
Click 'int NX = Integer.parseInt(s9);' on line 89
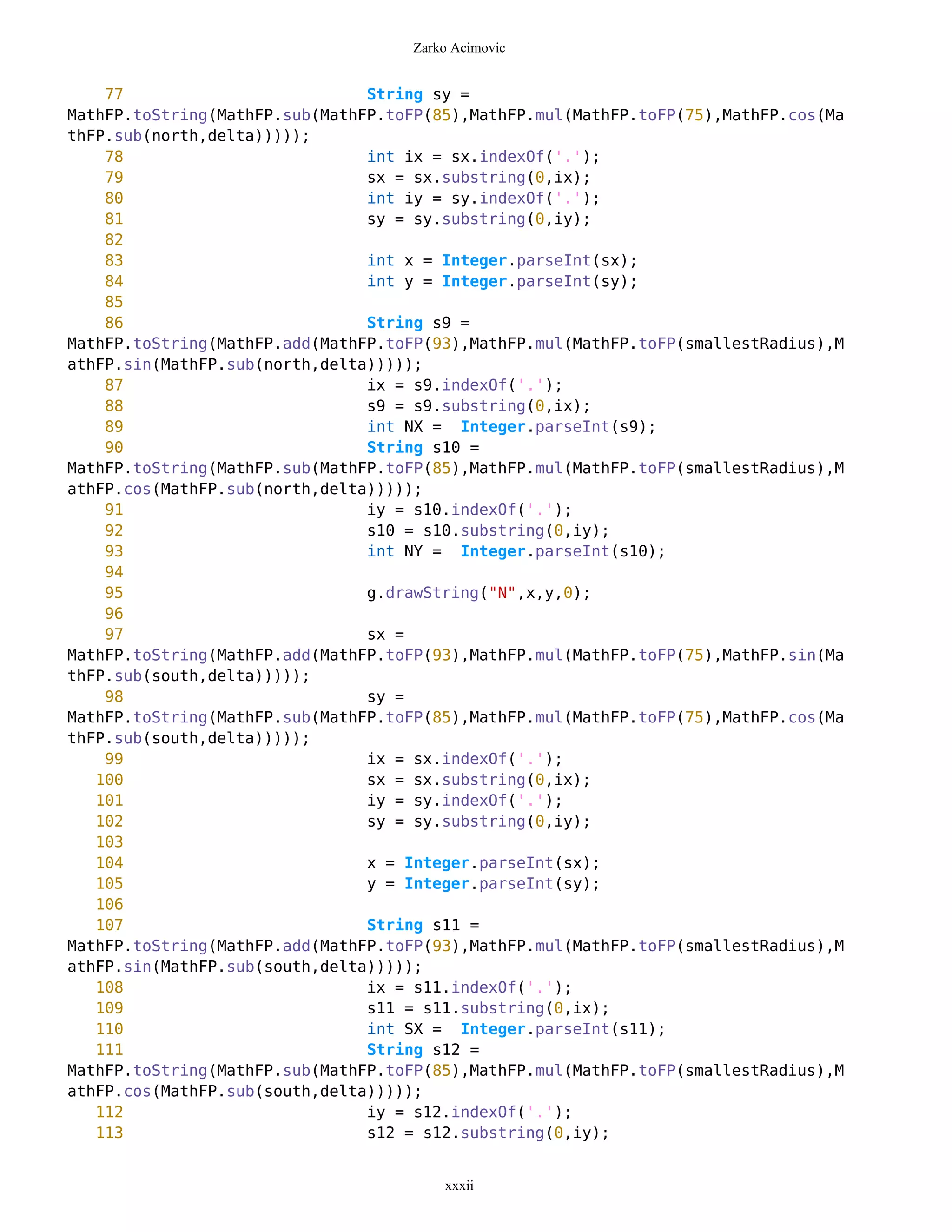511,426
